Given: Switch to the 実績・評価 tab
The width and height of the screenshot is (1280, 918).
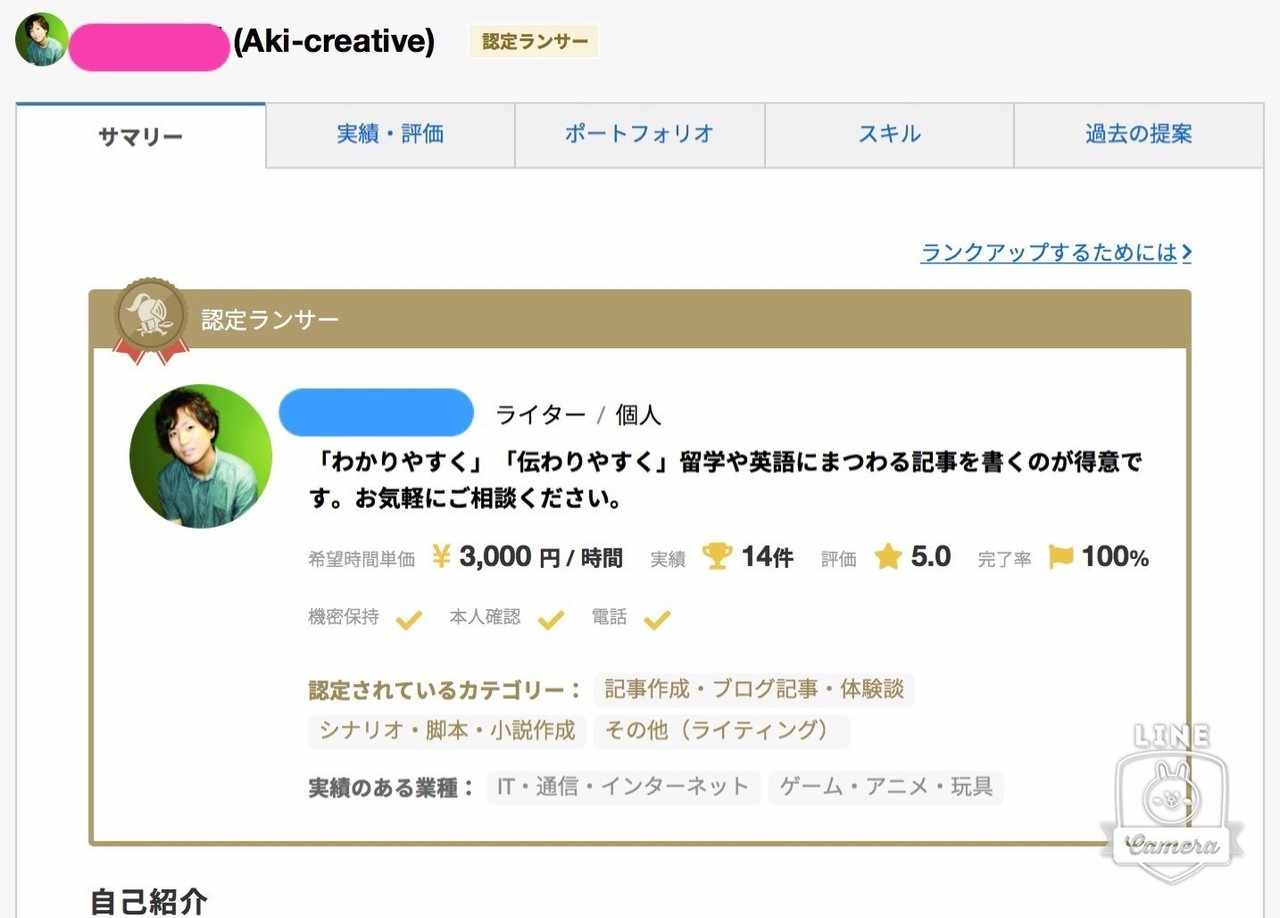Looking at the screenshot, I should pos(390,135).
